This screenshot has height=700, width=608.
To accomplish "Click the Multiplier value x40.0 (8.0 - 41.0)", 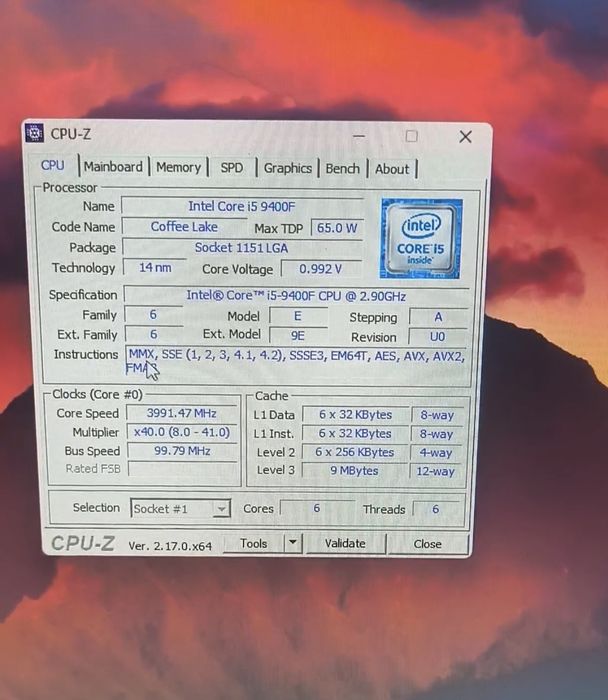I will tap(182, 432).
